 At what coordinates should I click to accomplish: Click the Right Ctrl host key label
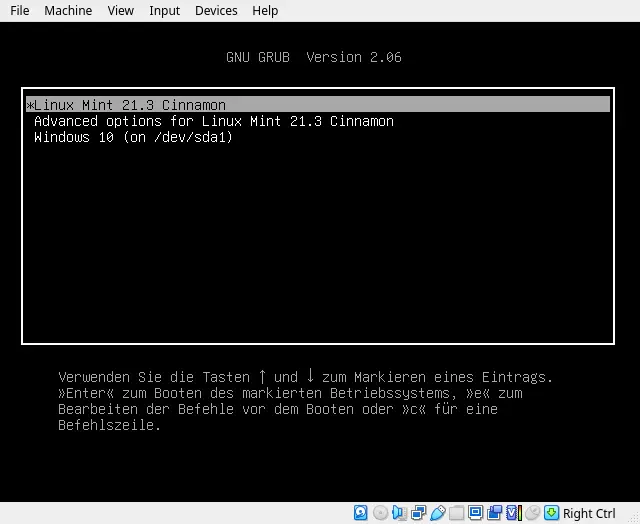point(589,513)
